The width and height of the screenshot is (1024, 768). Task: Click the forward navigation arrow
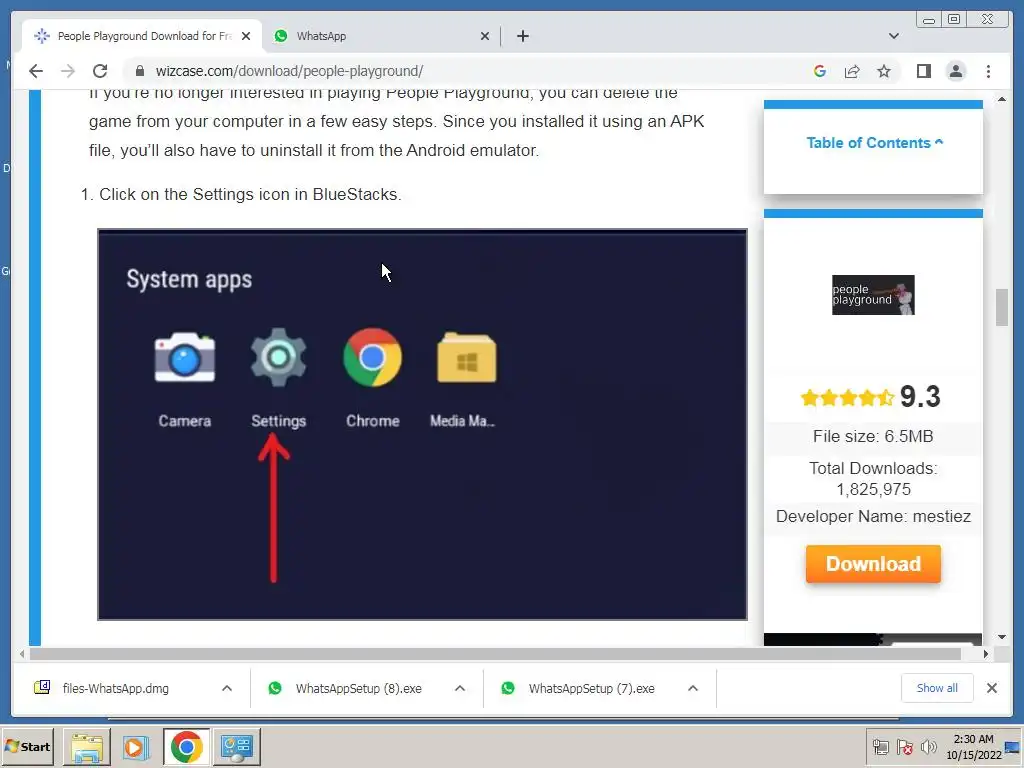coord(68,71)
